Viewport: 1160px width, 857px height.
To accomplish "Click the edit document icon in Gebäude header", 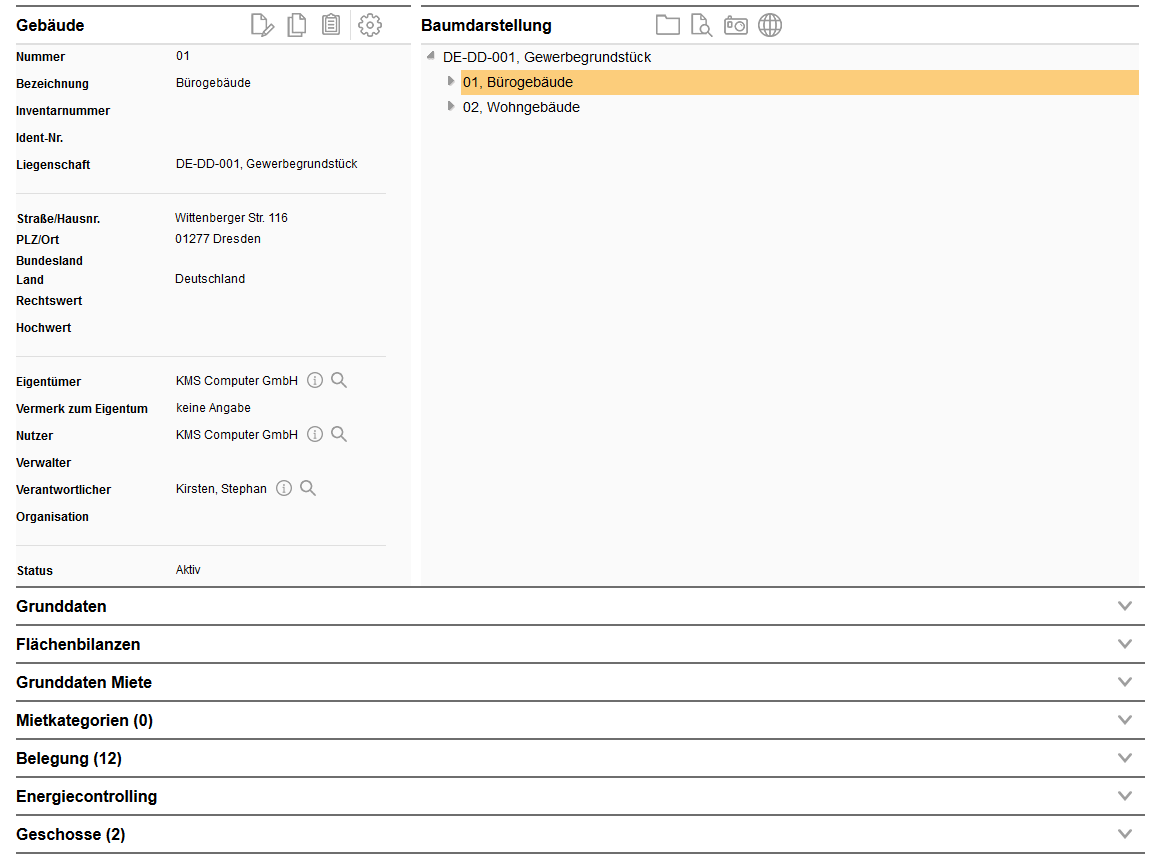I will click(262, 25).
